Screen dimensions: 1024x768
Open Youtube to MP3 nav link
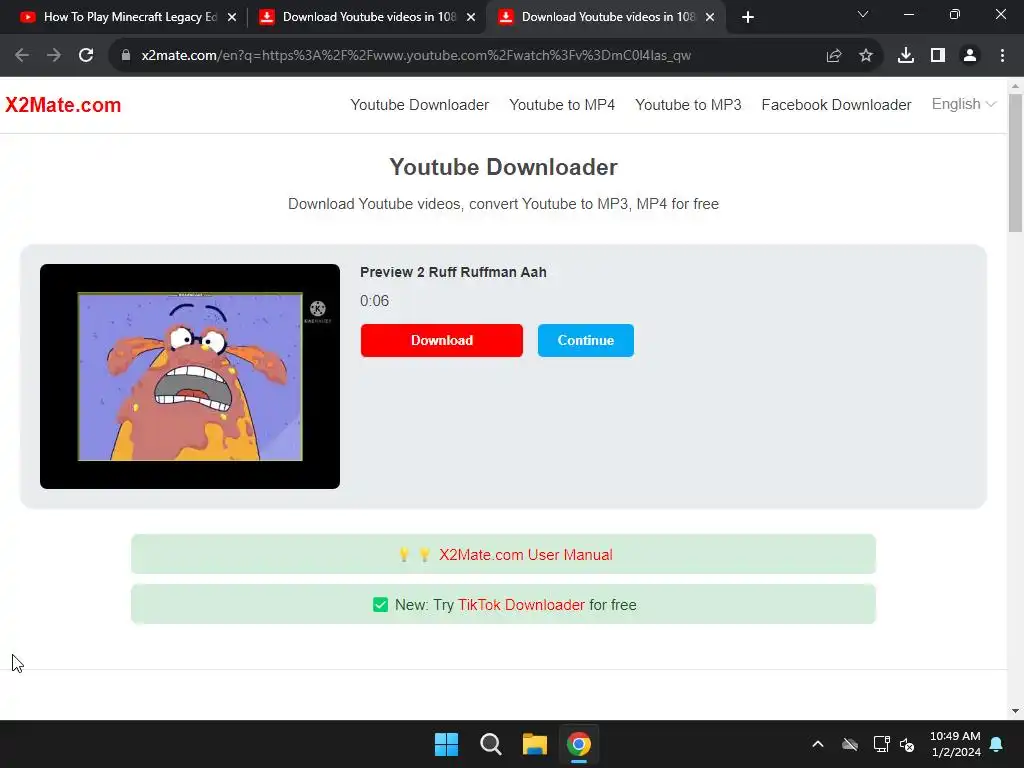tap(688, 105)
